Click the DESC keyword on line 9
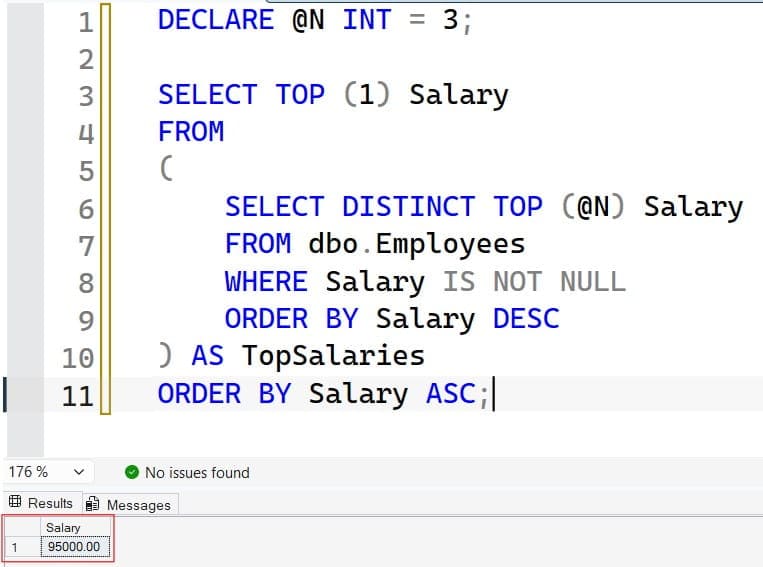This screenshot has width=763, height=567. click(526, 319)
